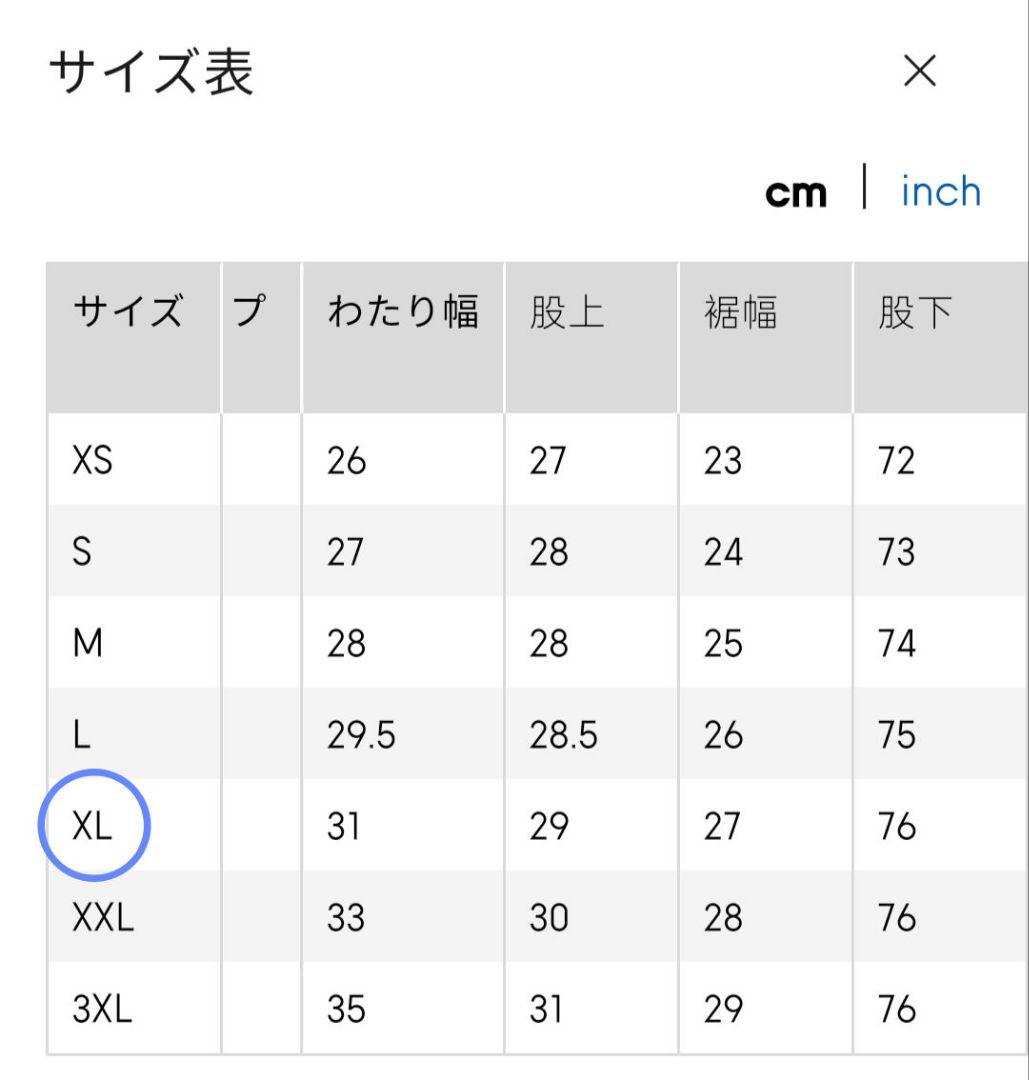The height and width of the screenshot is (1080, 1029).
Task: Choose the M size row label
Action: tap(88, 644)
